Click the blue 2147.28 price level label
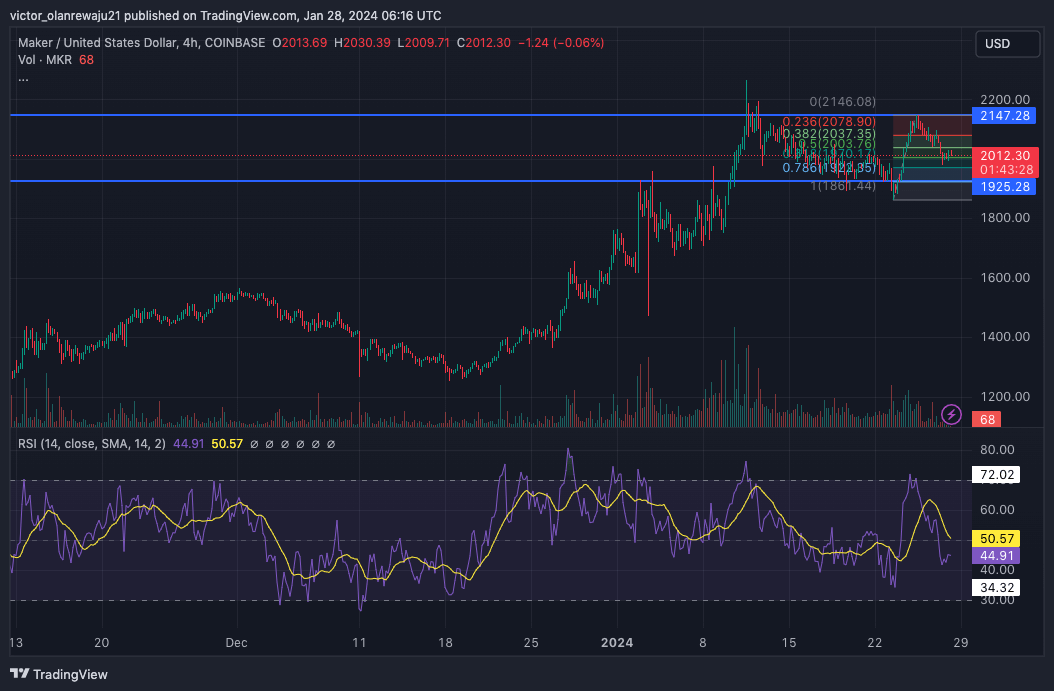1054x691 pixels. pyautogui.click(x=1003, y=115)
